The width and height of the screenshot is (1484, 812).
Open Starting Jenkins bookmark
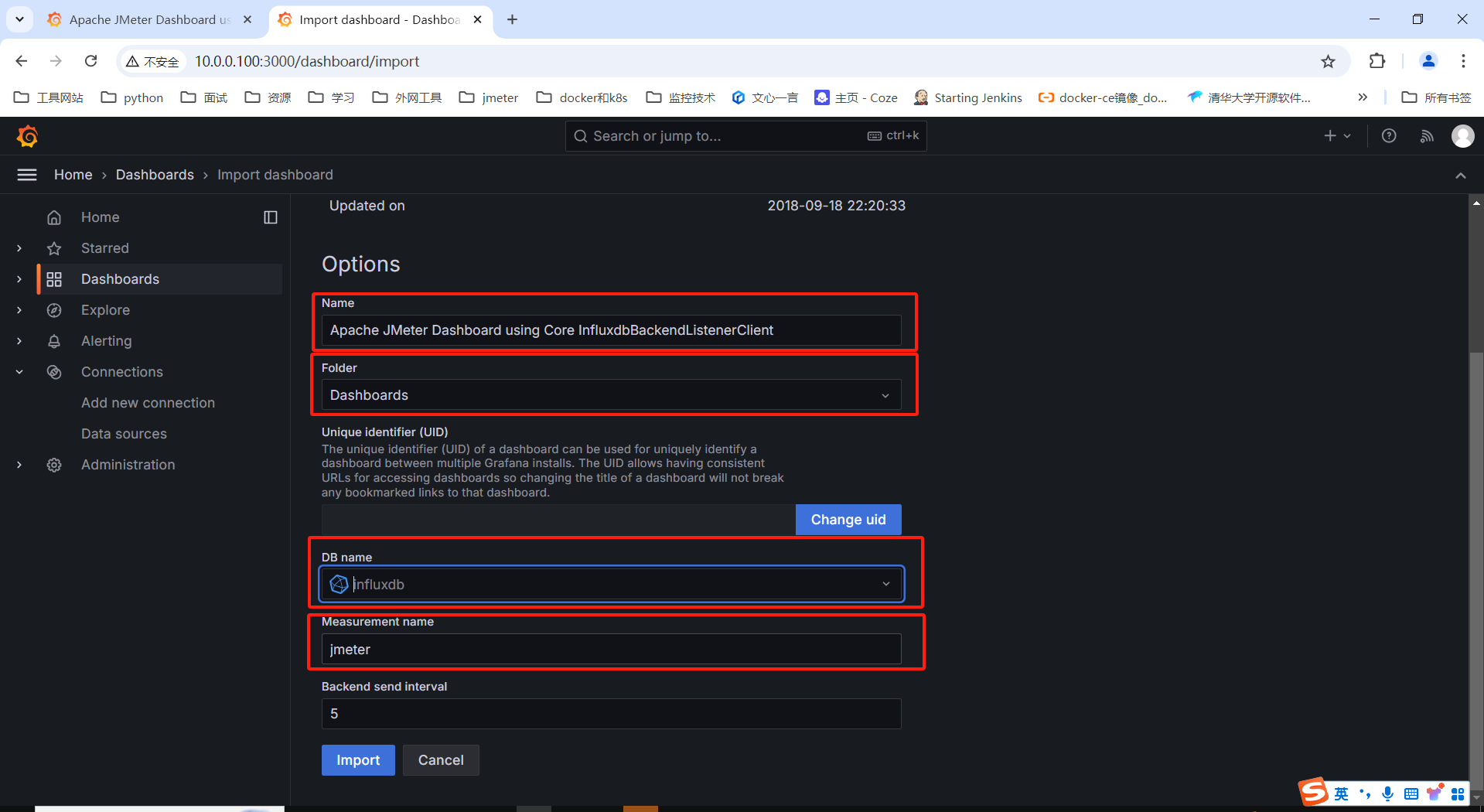968,97
